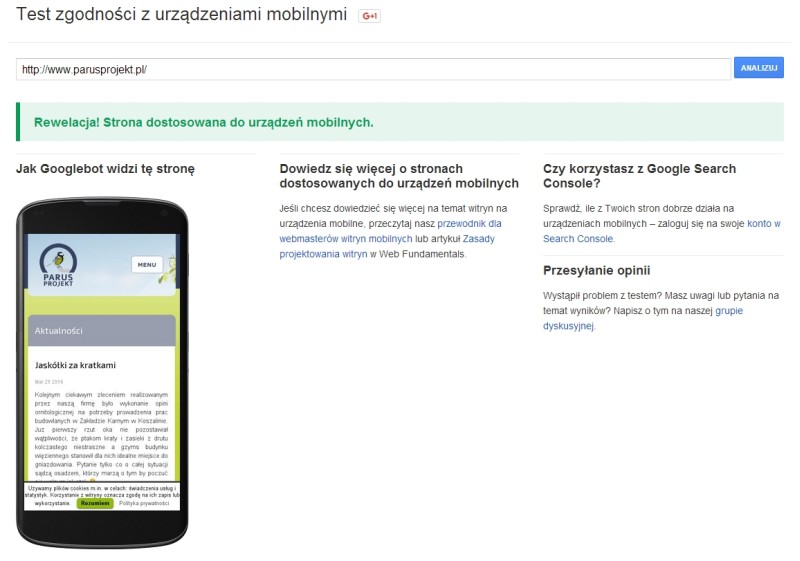Click the 'Jaskółki za kratkami' article title
Image resolution: width=800 pixels, height=561 pixels.
click(75, 365)
